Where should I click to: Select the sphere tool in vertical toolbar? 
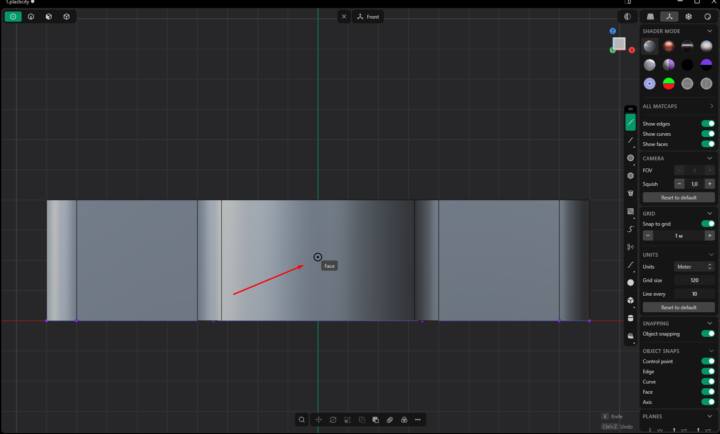630,282
